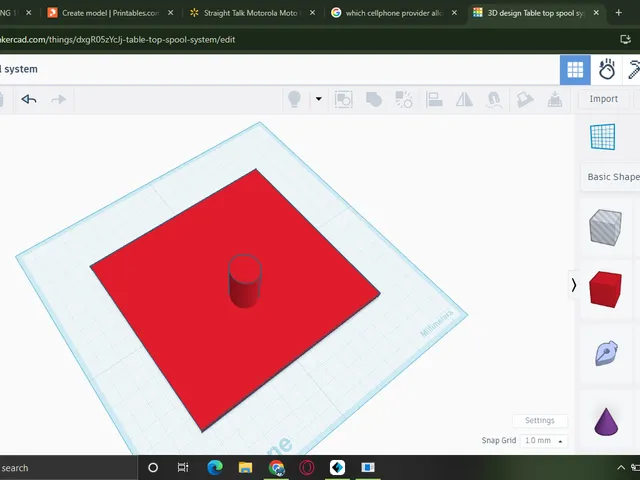Open a new browser tab with plus
The height and width of the screenshot is (480, 640).
pyautogui.click(x=618, y=13)
